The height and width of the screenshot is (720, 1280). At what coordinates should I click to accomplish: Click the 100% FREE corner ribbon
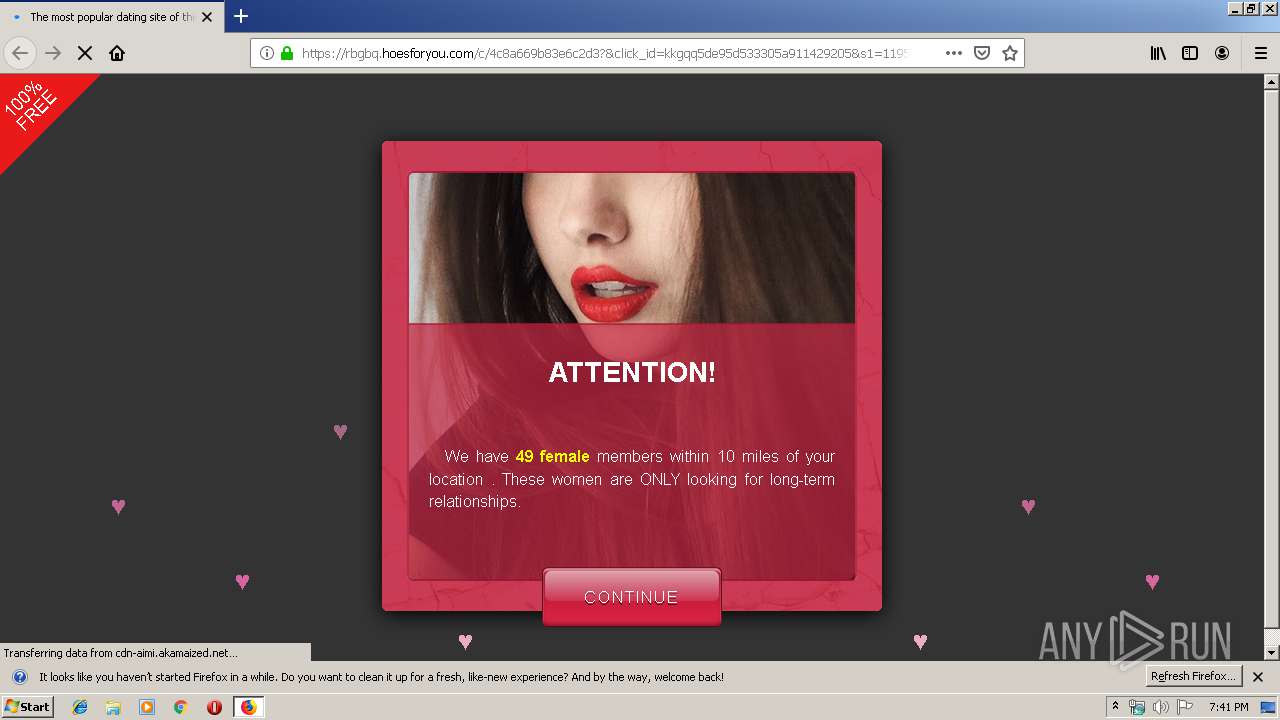pos(35,108)
